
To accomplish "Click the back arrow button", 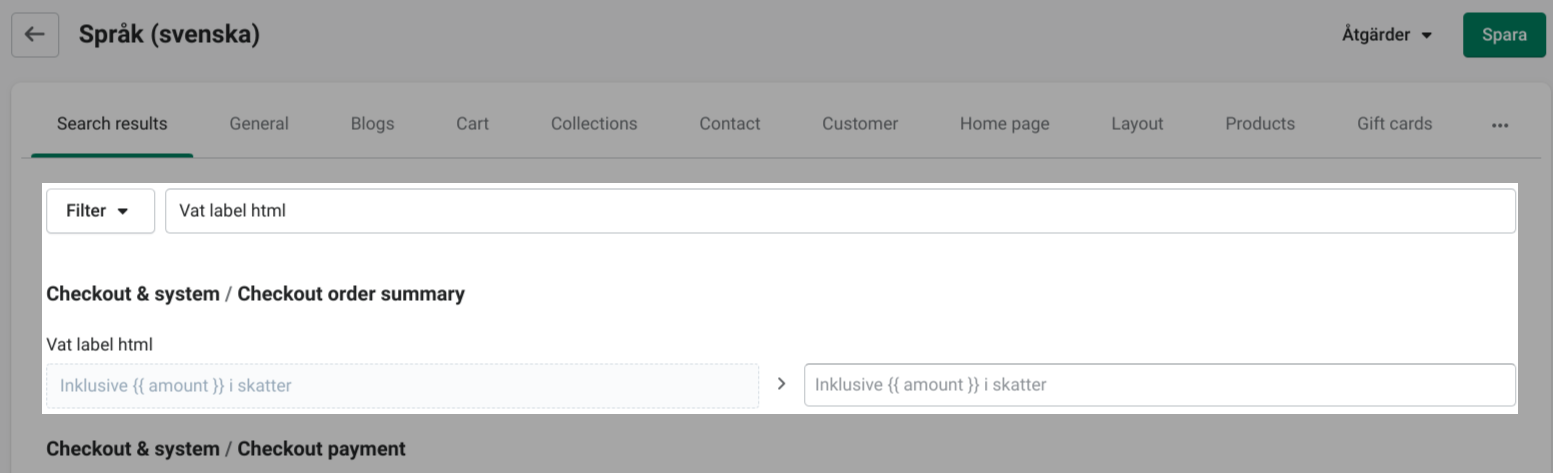I will pyautogui.click(x=35, y=35).
